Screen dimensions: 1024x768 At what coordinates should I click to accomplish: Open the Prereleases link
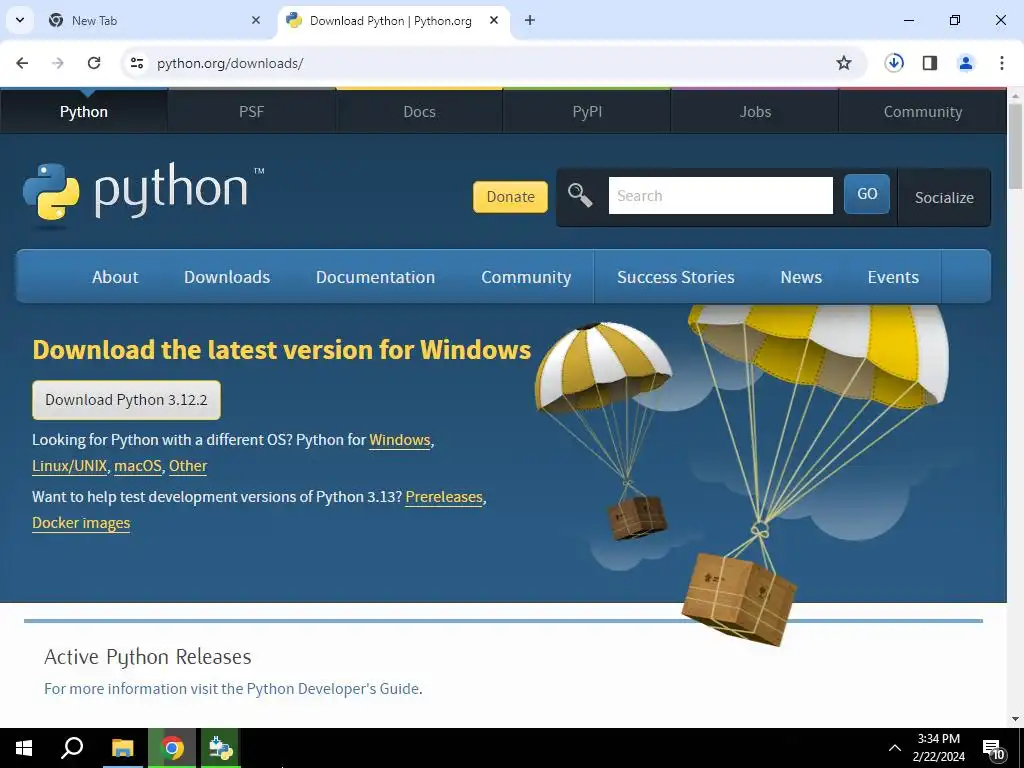pyautogui.click(x=444, y=497)
